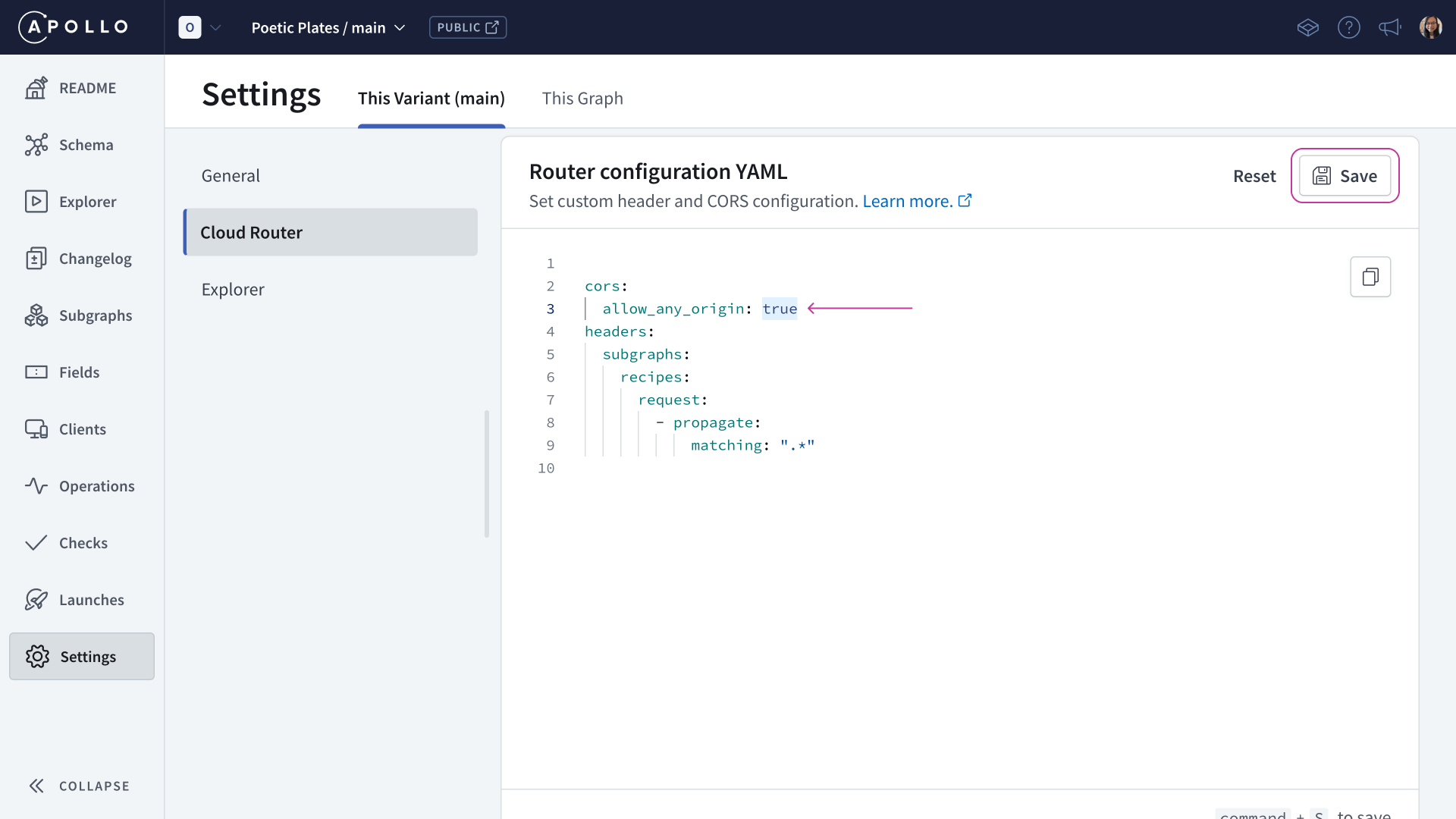
Task: Save the Router configuration YAML
Action: [x=1344, y=175]
